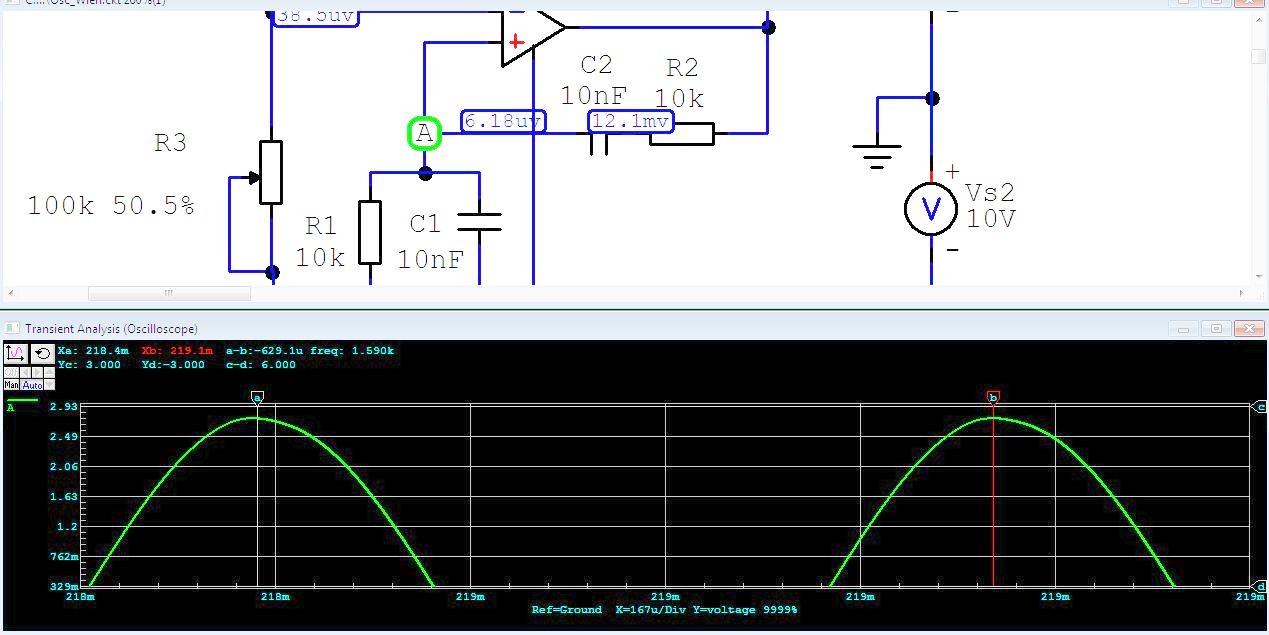The image size is (1269, 635).
Task: Click the 6.18uV voltage readout label
Action: 504,122
